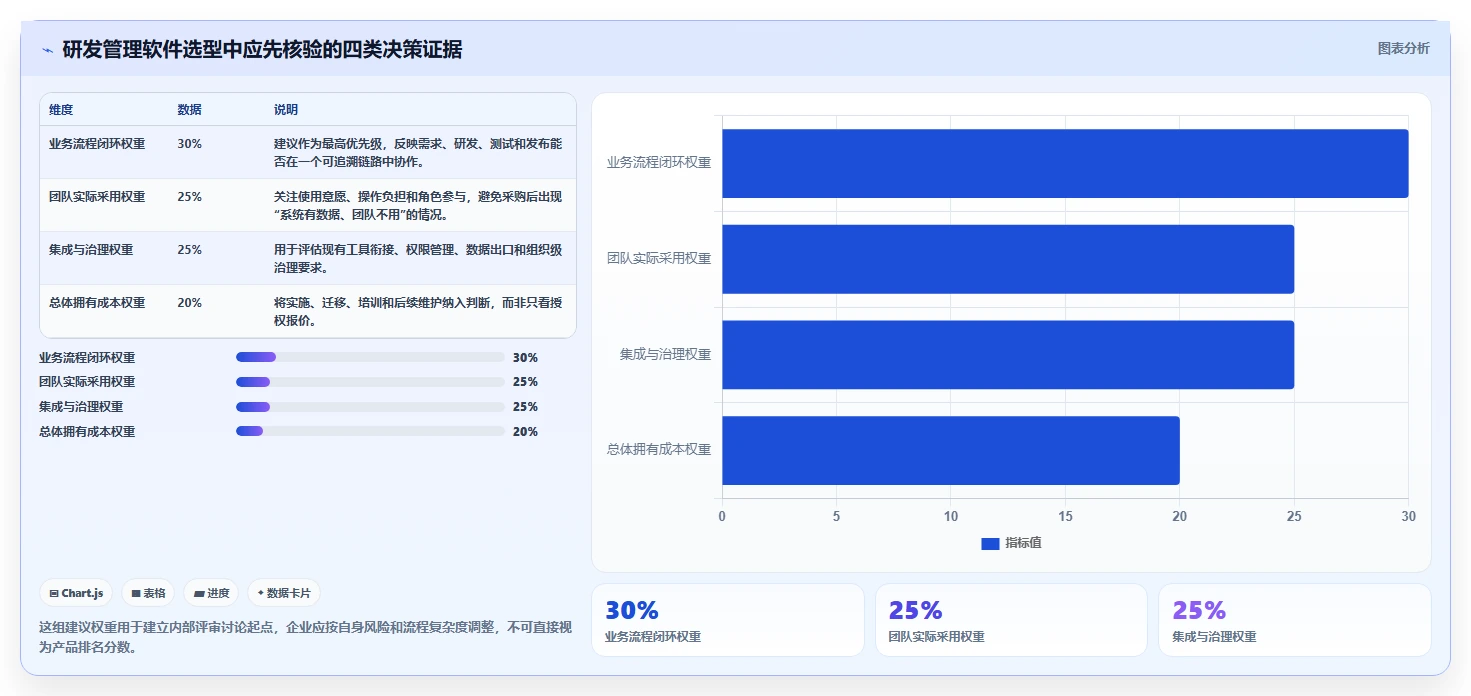Click the 20% figure beside the progress bar
Viewport: 1471px width, 696px height.
coord(525,431)
